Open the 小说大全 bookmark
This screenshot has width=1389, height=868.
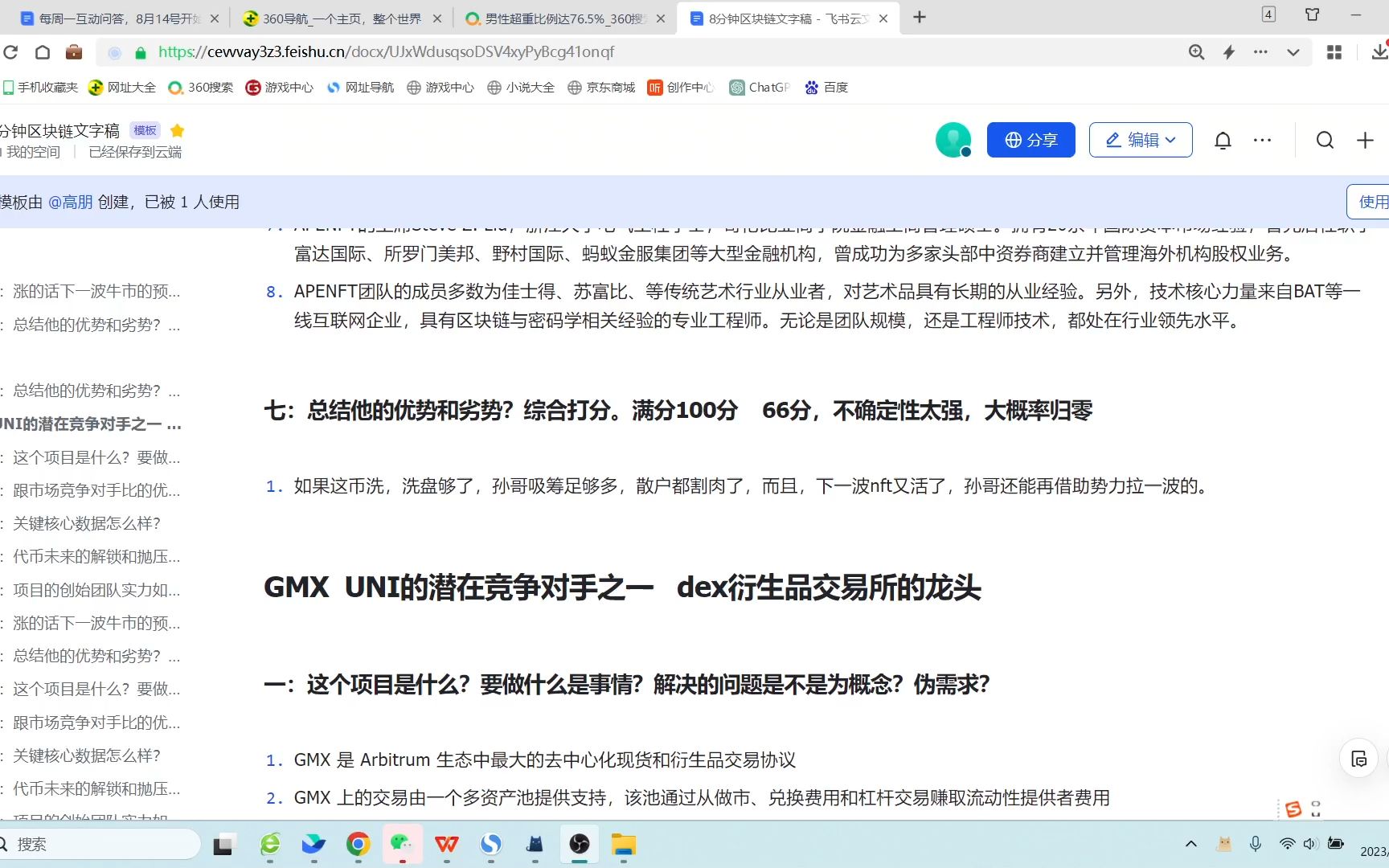pos(521,87)
